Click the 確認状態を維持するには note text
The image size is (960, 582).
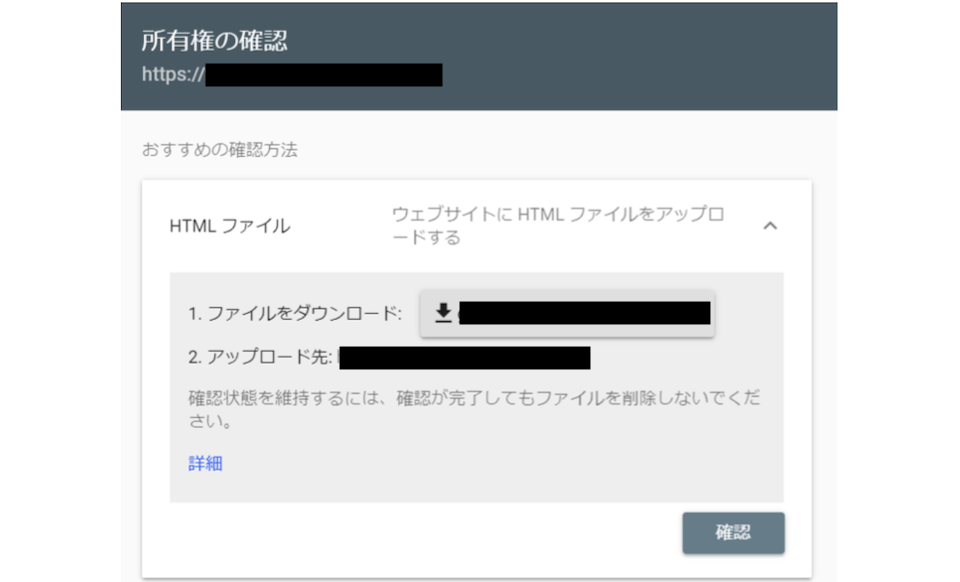click(474, 409)
